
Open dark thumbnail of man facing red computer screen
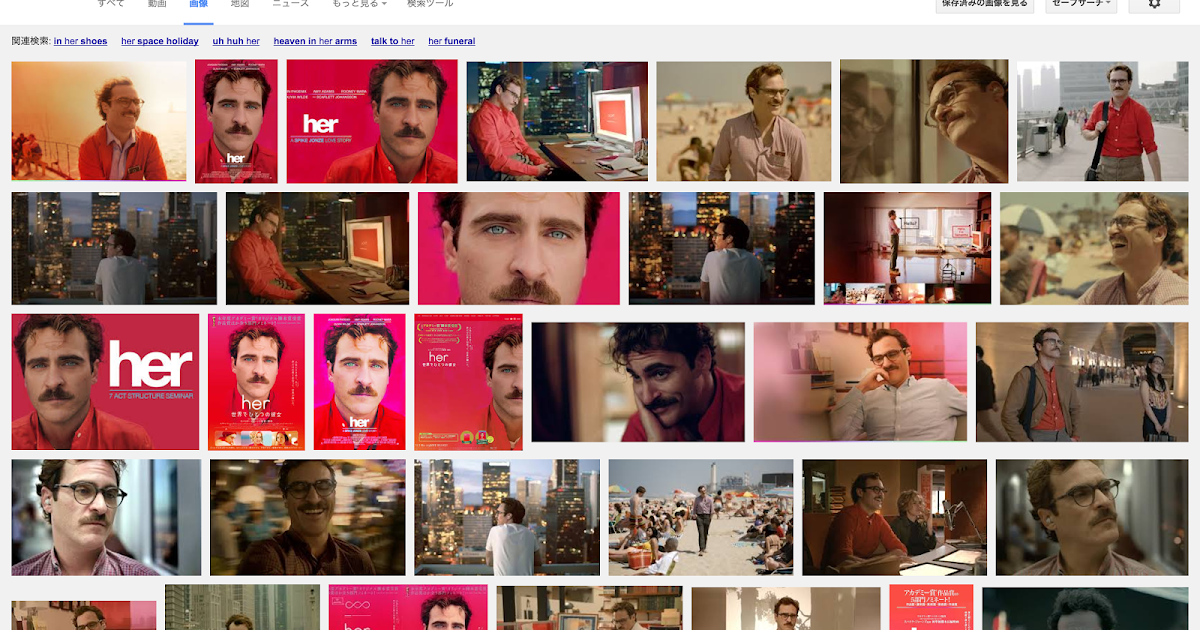[x=317, y=248]
